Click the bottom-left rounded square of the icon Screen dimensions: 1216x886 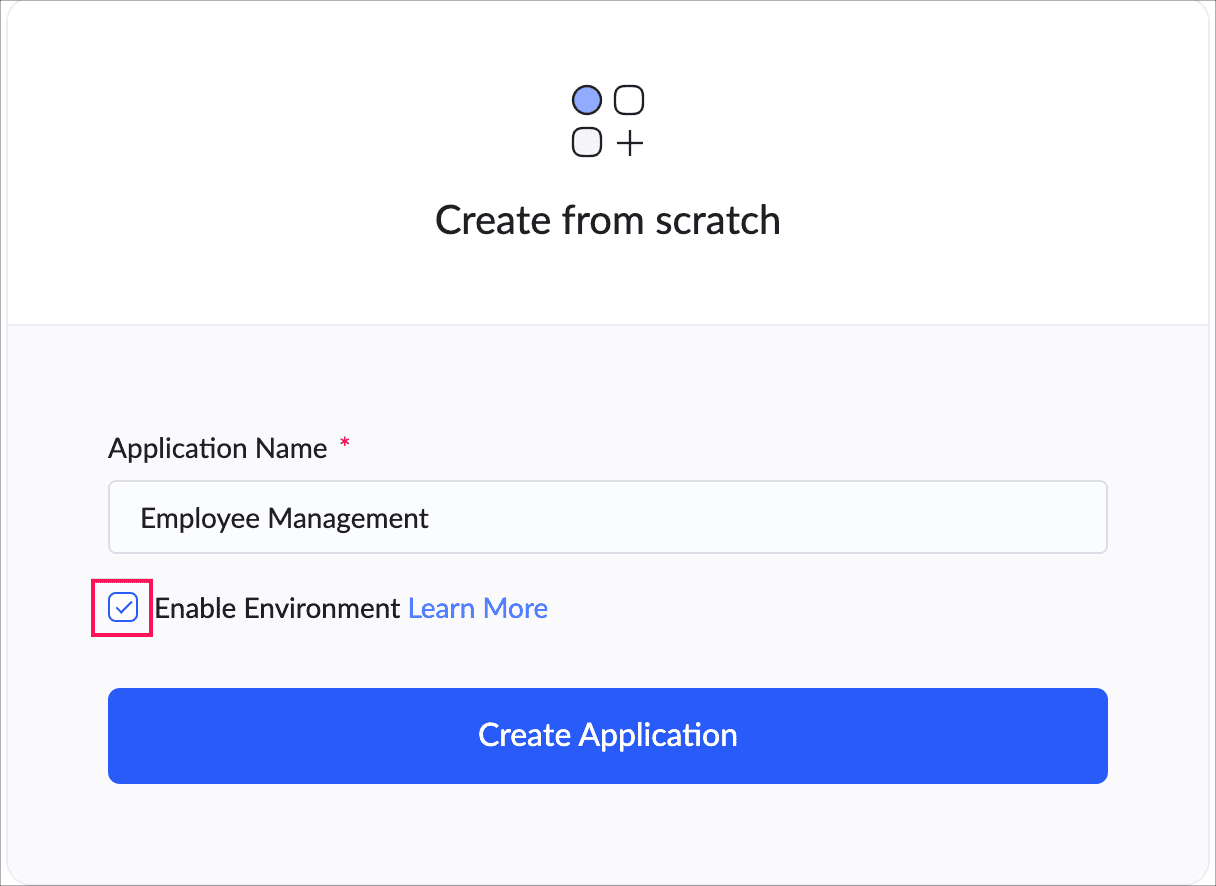587,143
